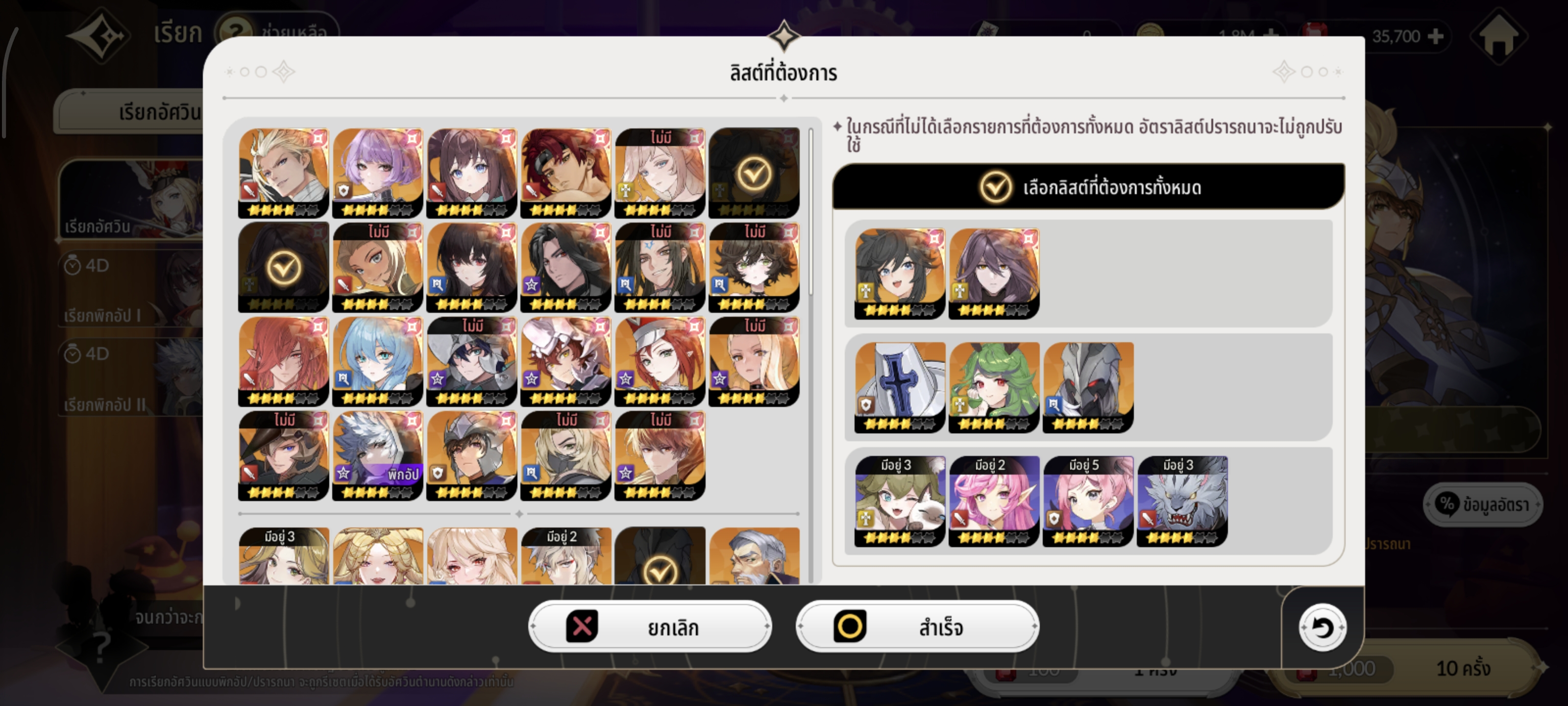Uncheck the selected hero in the second row
Viewport: 1568px width, 706px height.
284,267
